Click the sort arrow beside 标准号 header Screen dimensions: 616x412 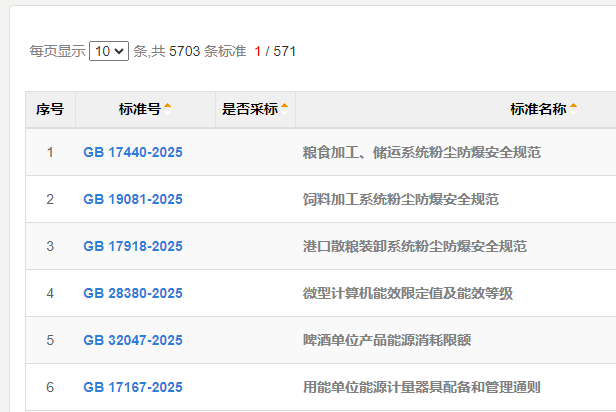click(168, 108)
